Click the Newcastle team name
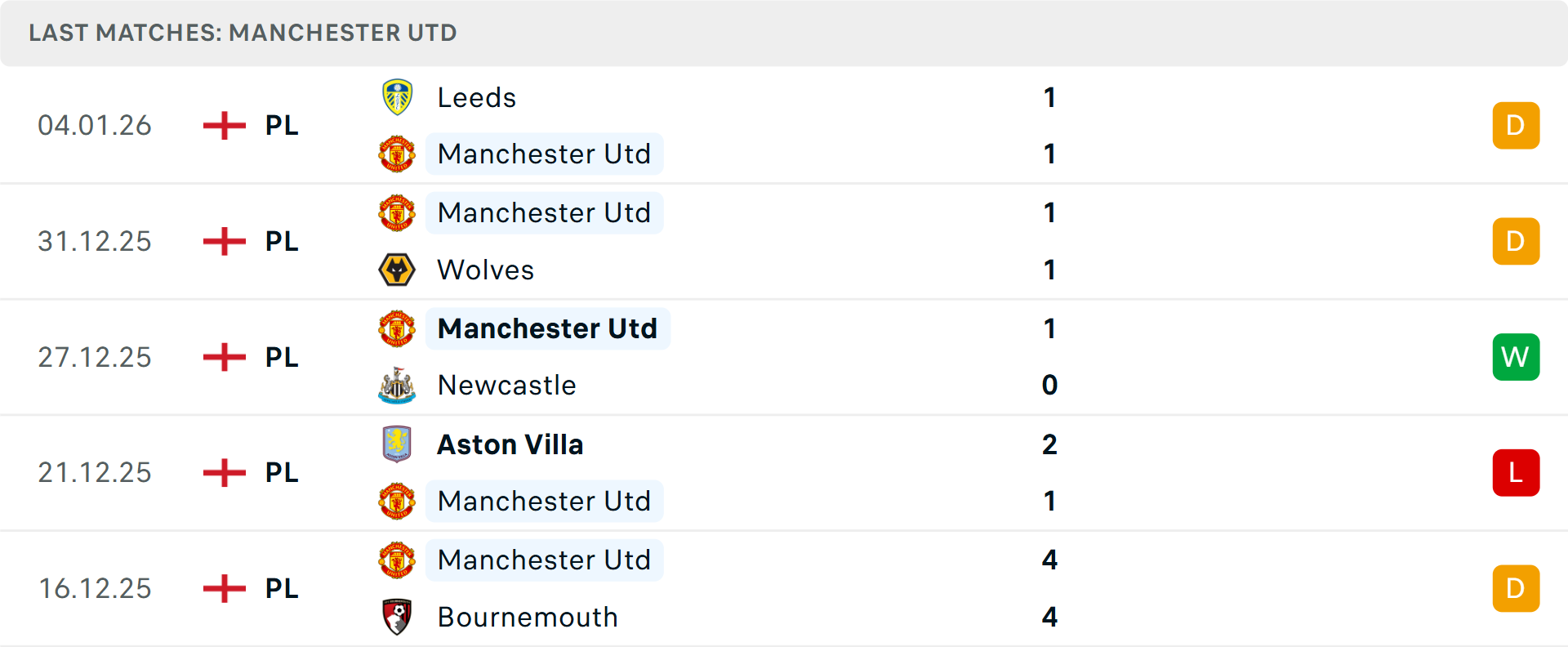The image size is (1568, 647). tap(507, 385)
